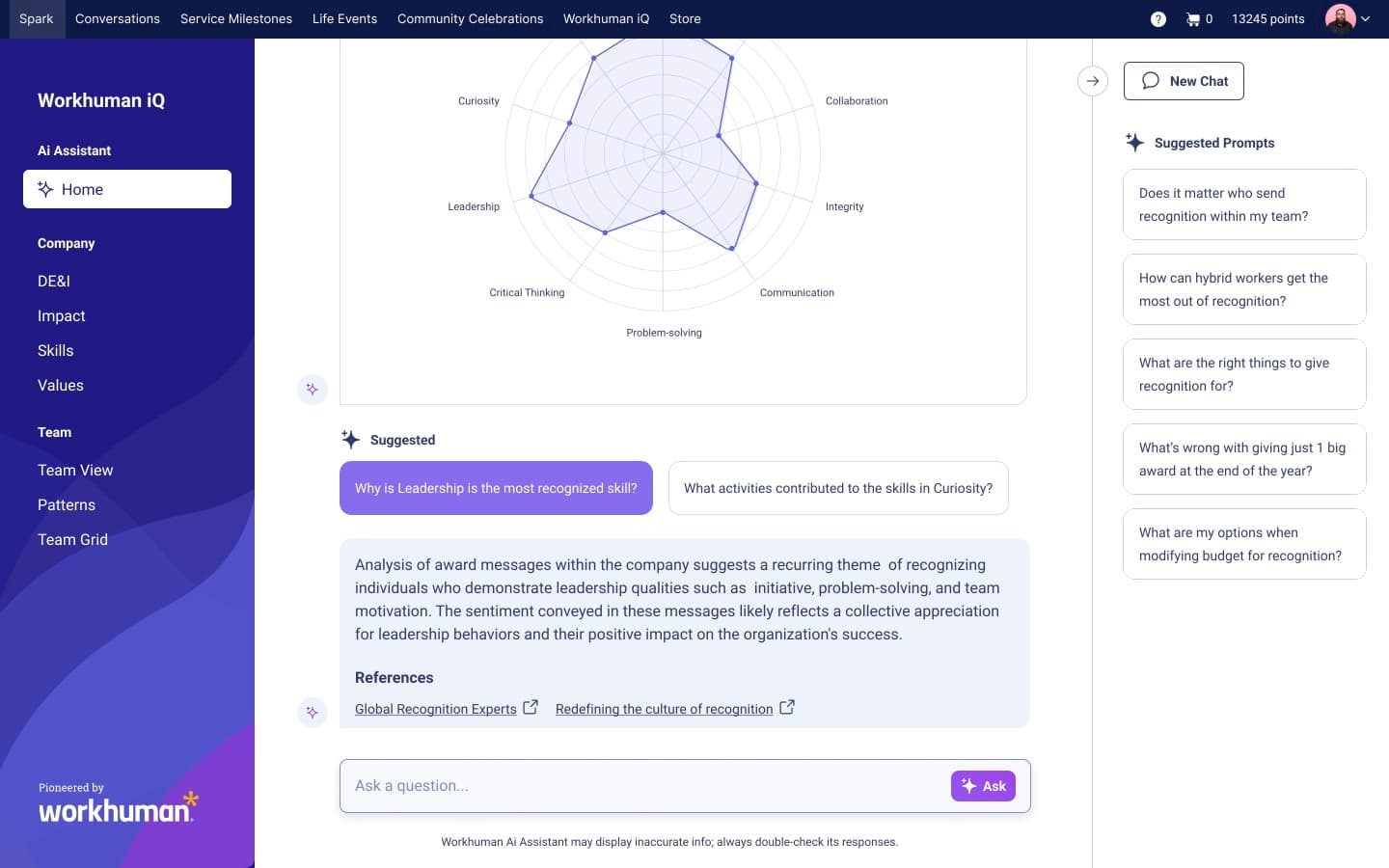Open the Store menu item

685,18
